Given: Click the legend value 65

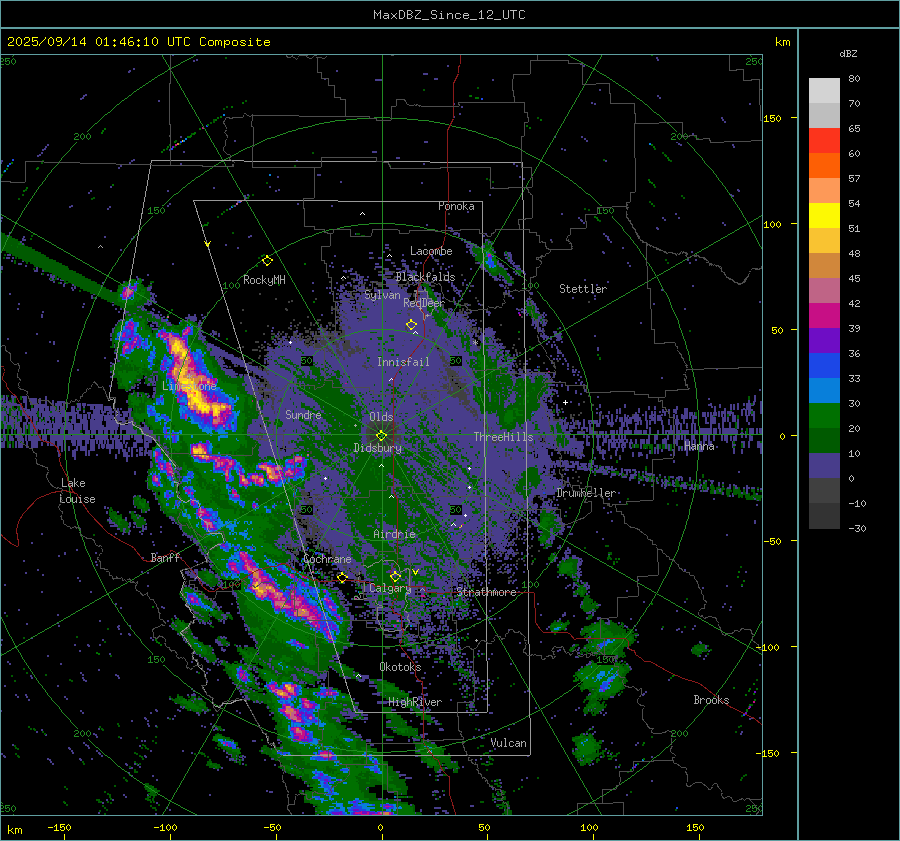Looking at the screenshot, I should (x=854, y=129).
